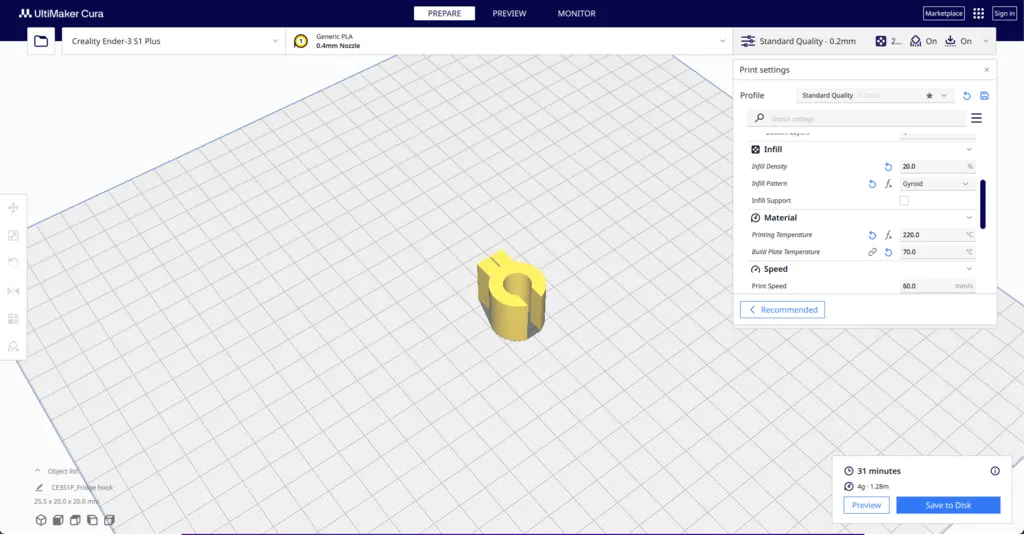Click the pencil rename icon beside CE3S1P_Fridge hook

tap(39, 487)
